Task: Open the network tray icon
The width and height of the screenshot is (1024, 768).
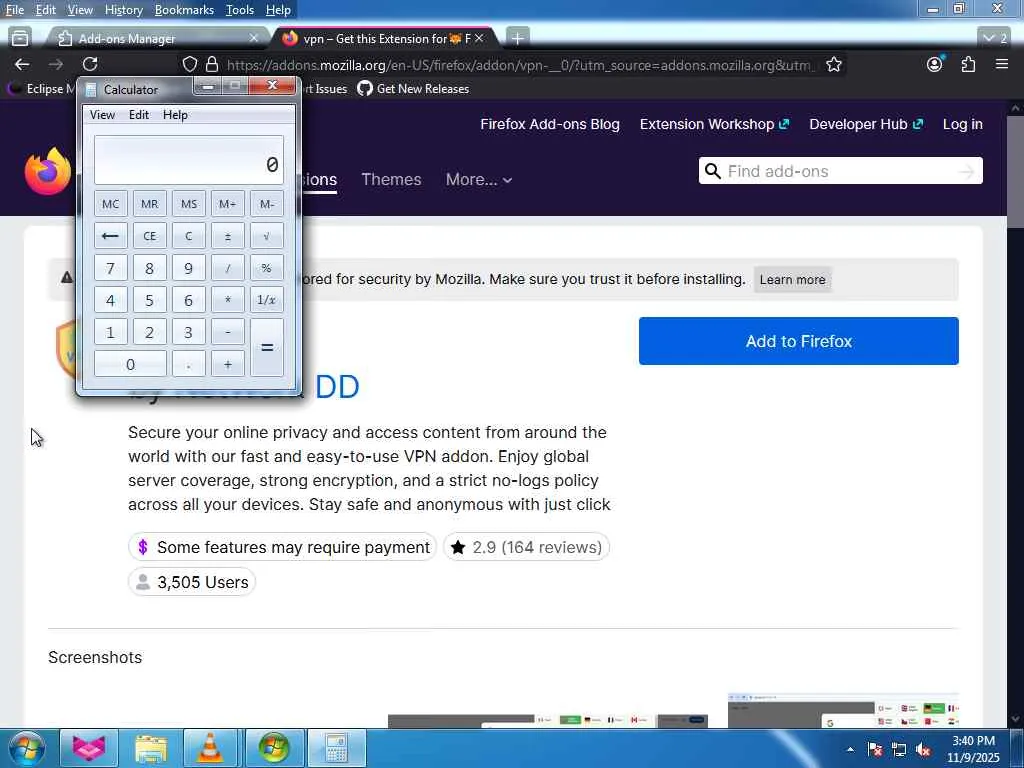Action: coord(899,749)
